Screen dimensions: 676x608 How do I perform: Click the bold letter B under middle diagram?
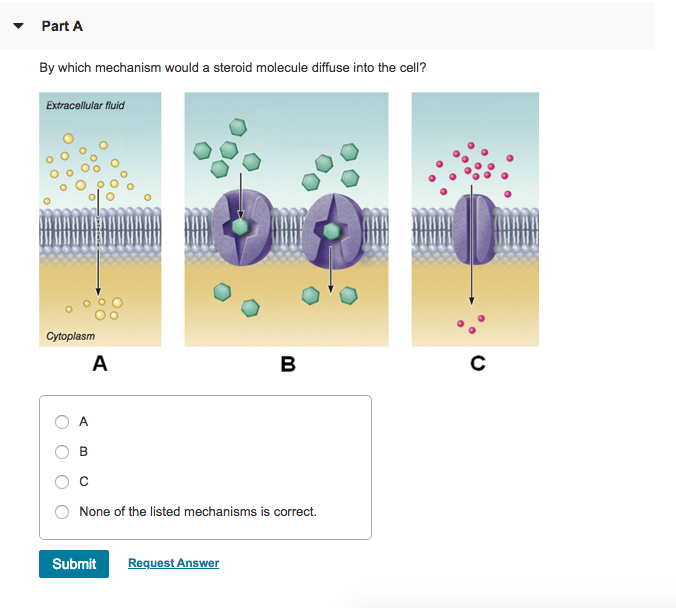click(x=288, y=365)
